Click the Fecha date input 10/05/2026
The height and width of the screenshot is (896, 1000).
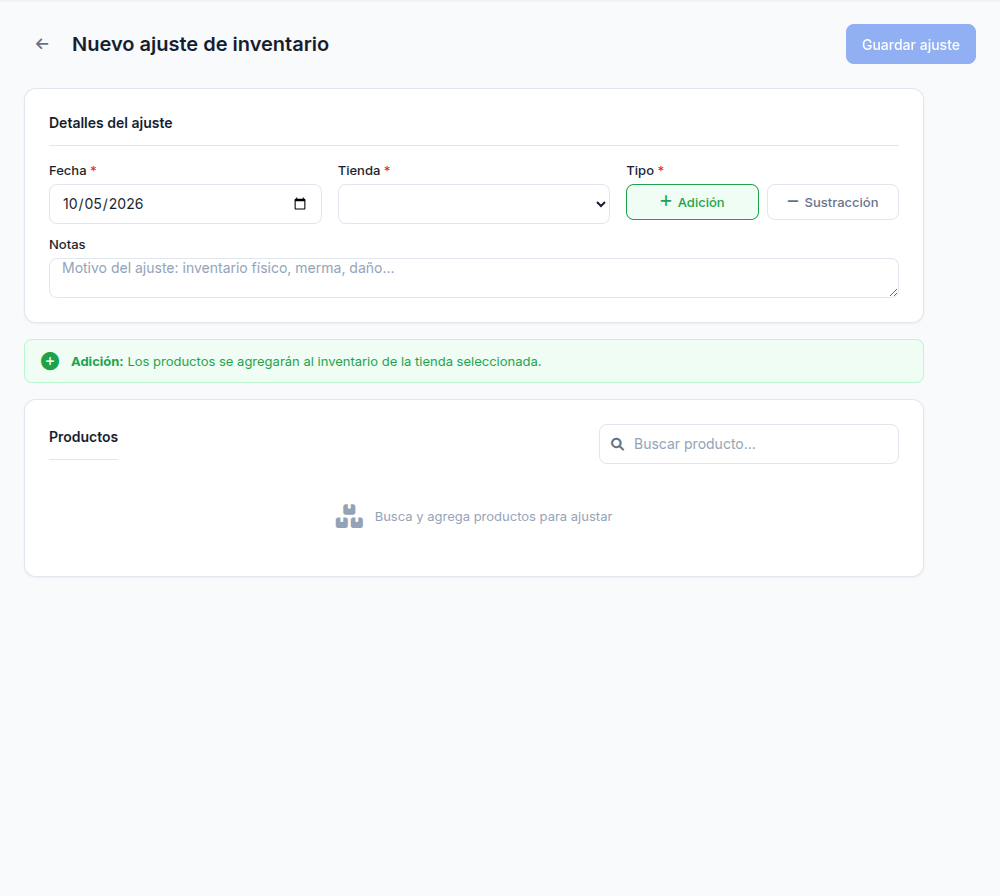185,204
